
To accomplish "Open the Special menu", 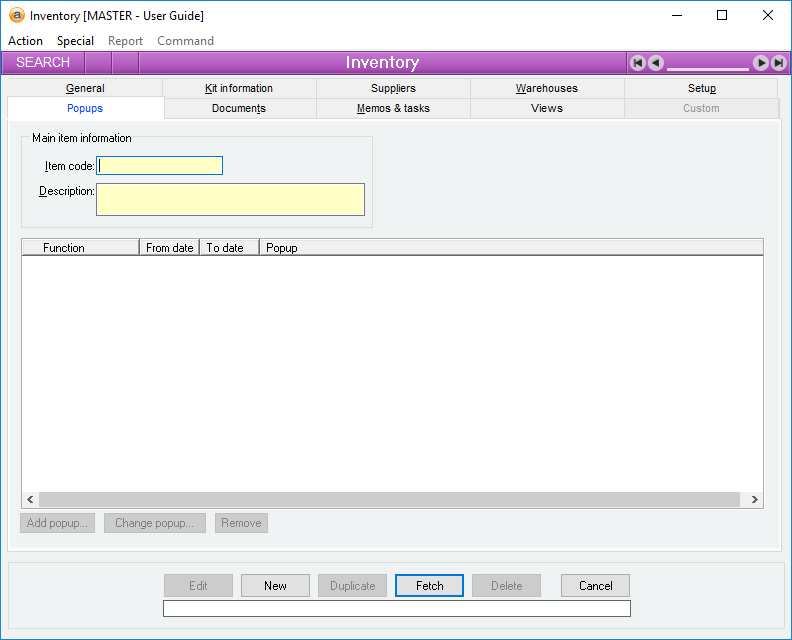I will point(75,41).
